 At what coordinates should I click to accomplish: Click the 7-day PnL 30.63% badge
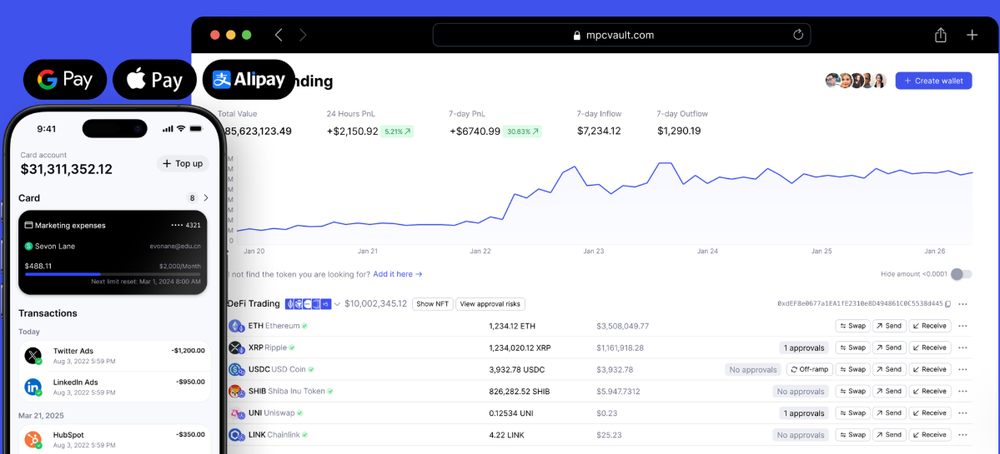[x=522, y=132]
